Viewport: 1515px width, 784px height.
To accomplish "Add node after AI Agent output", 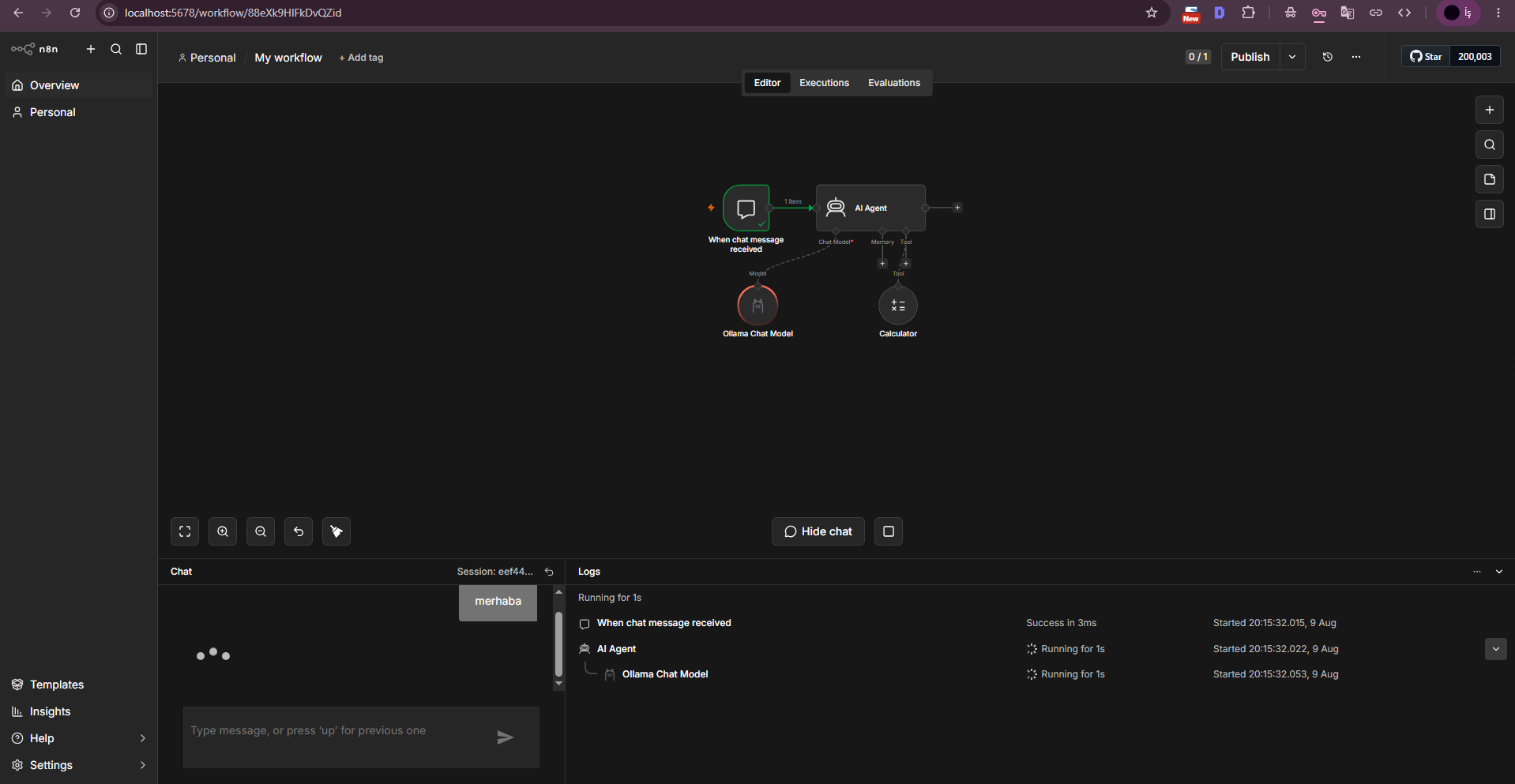I will 957,208.
